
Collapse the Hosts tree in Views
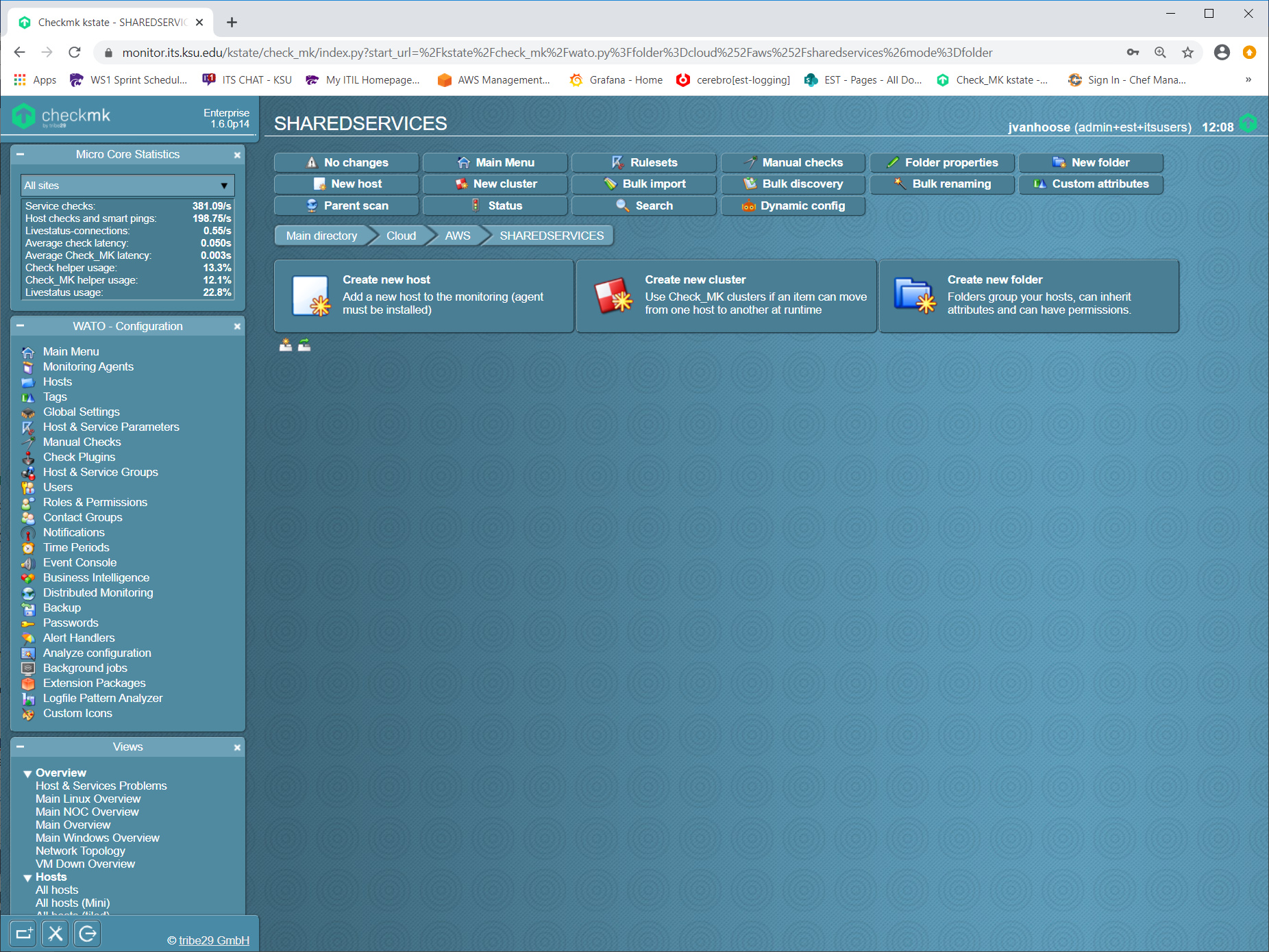coord(27,878)
